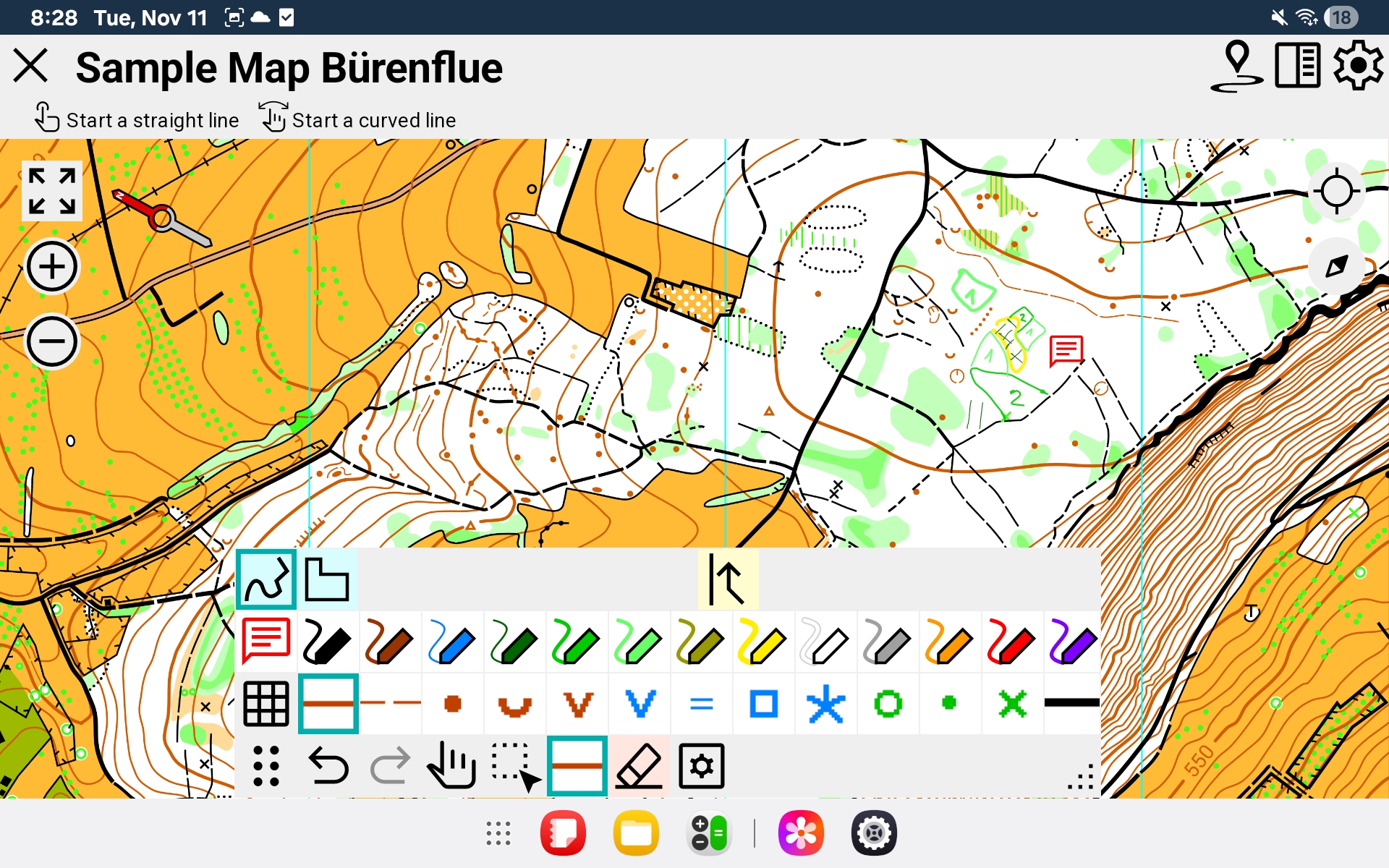Viewport: 1389px width, 868px height.
Task: Open the toolbar configuration gear
Action: click(x=701, y=765)
